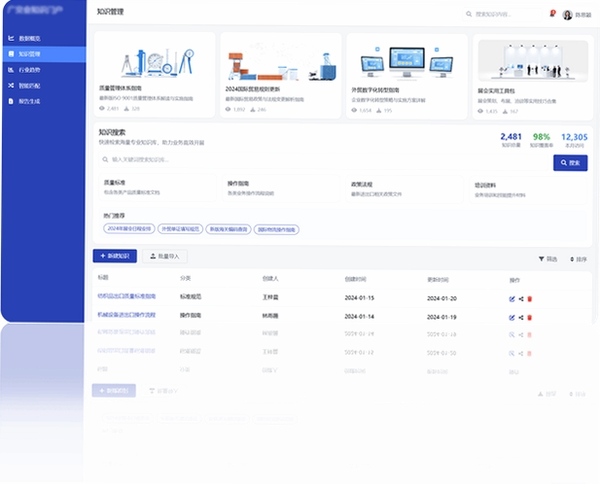Open the 展会实用工具包 card image
This screenshot has width=600, height=484.
click(x=533, y=61)
